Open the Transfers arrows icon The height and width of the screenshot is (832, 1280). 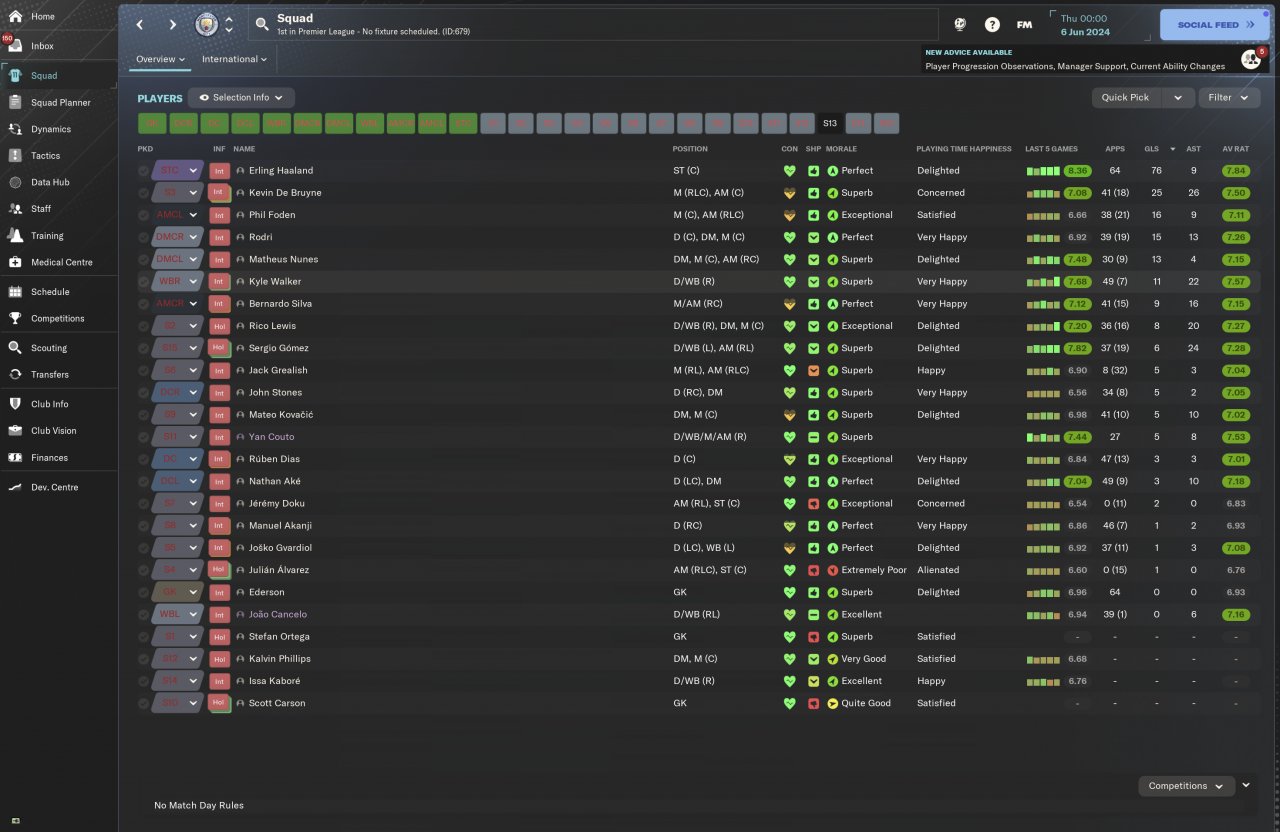pyautogui.click(x=15, y=374)
